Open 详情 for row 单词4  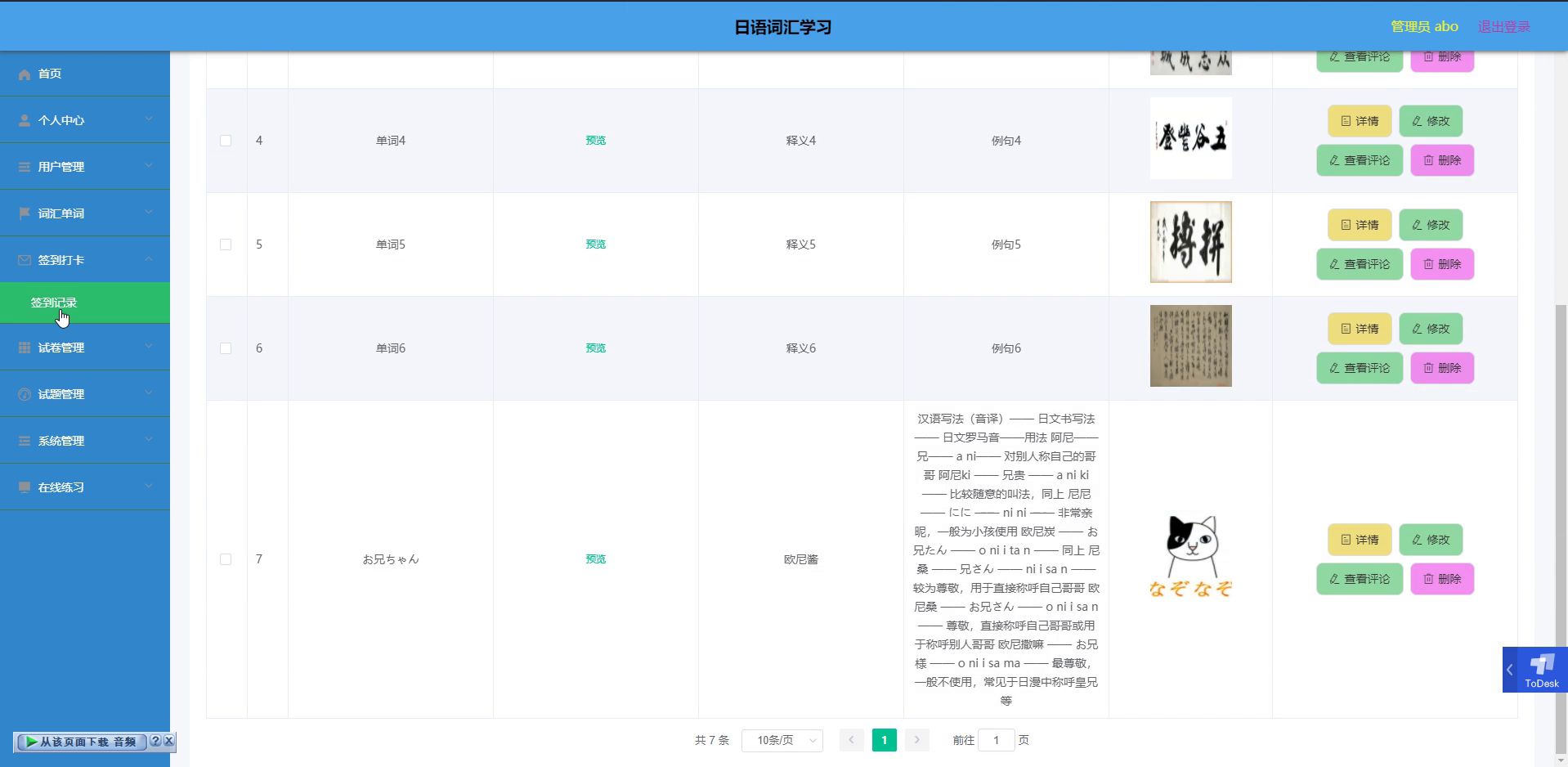point(1360,121)
